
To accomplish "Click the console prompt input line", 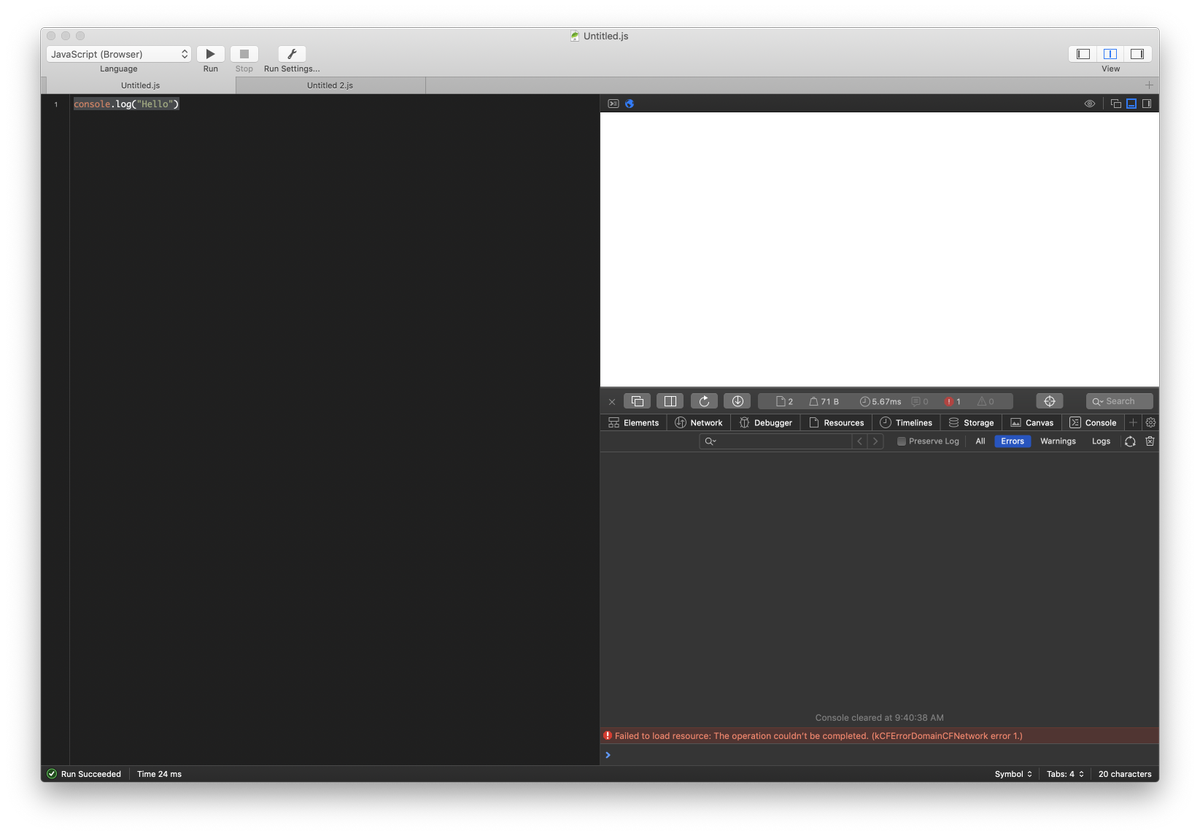I will [880, 755].
